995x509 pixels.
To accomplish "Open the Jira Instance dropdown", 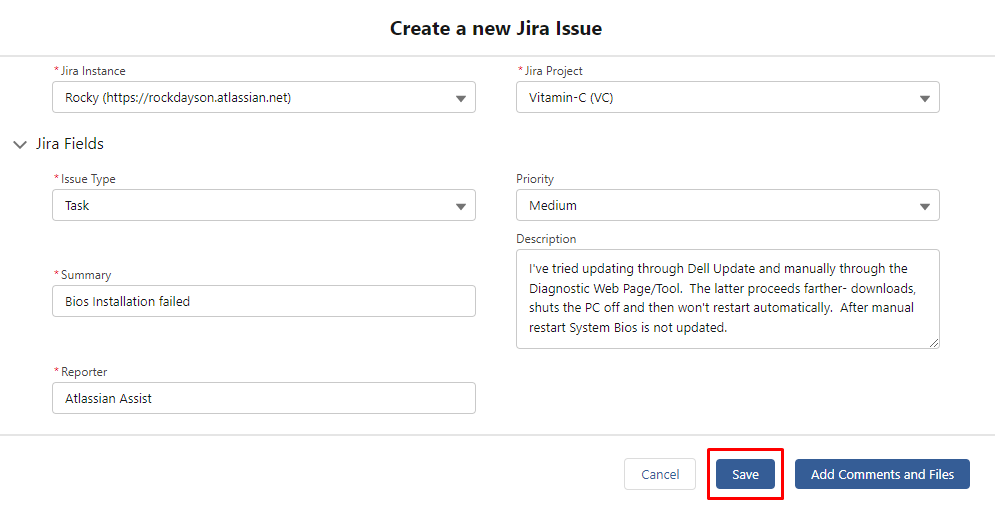I will 264,97.
